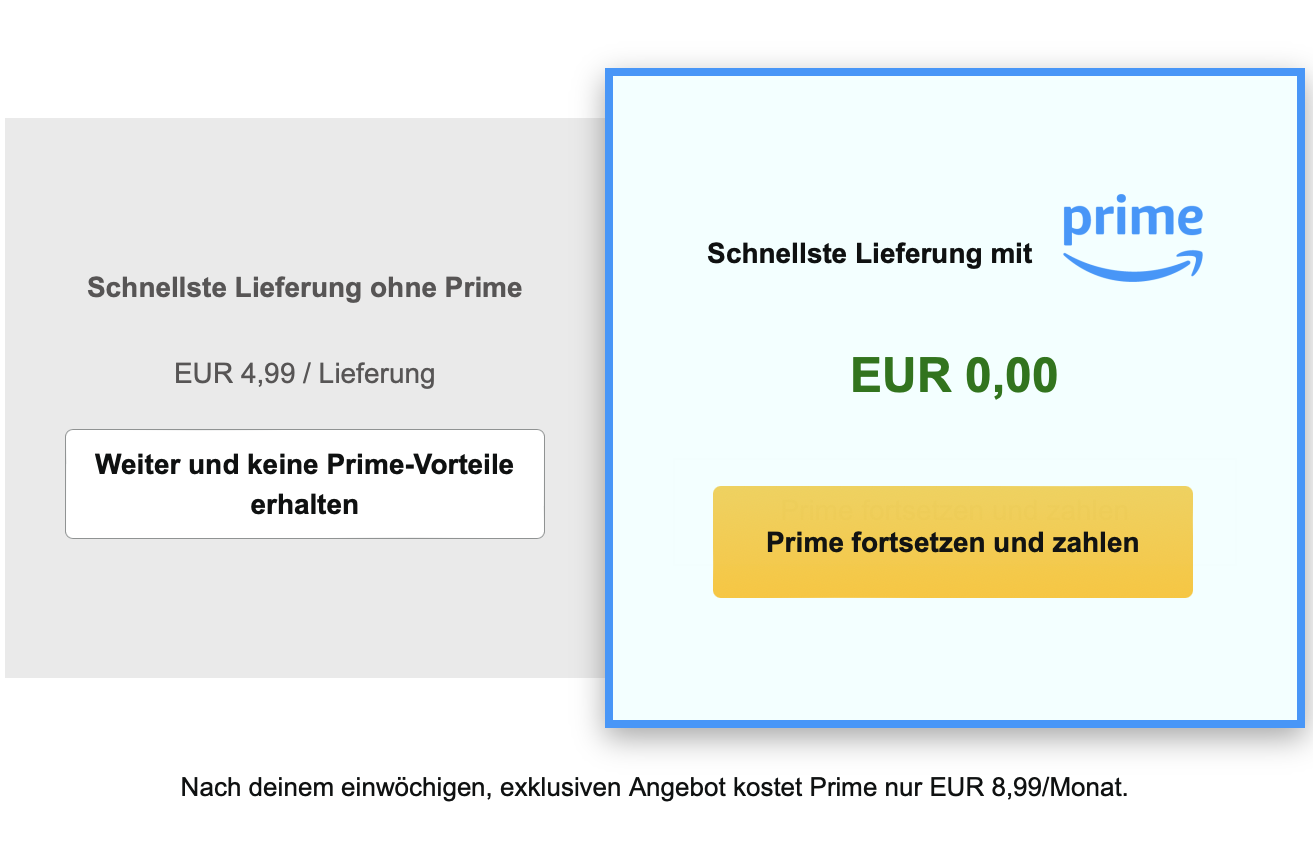Choose "Weiter und keine Prime-Vorteile erhalten"

tap(305, 484)
